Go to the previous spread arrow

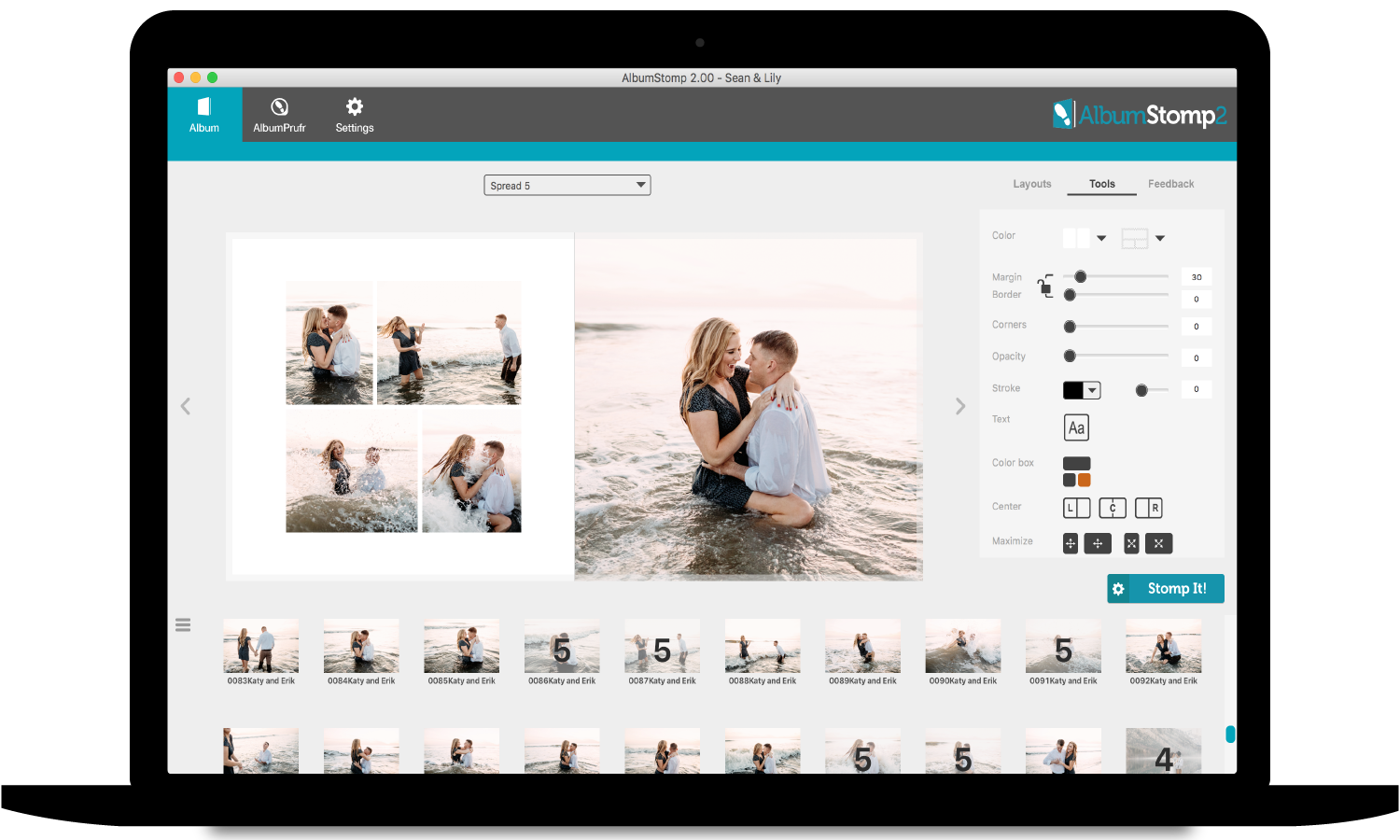[x=186, y=406]
